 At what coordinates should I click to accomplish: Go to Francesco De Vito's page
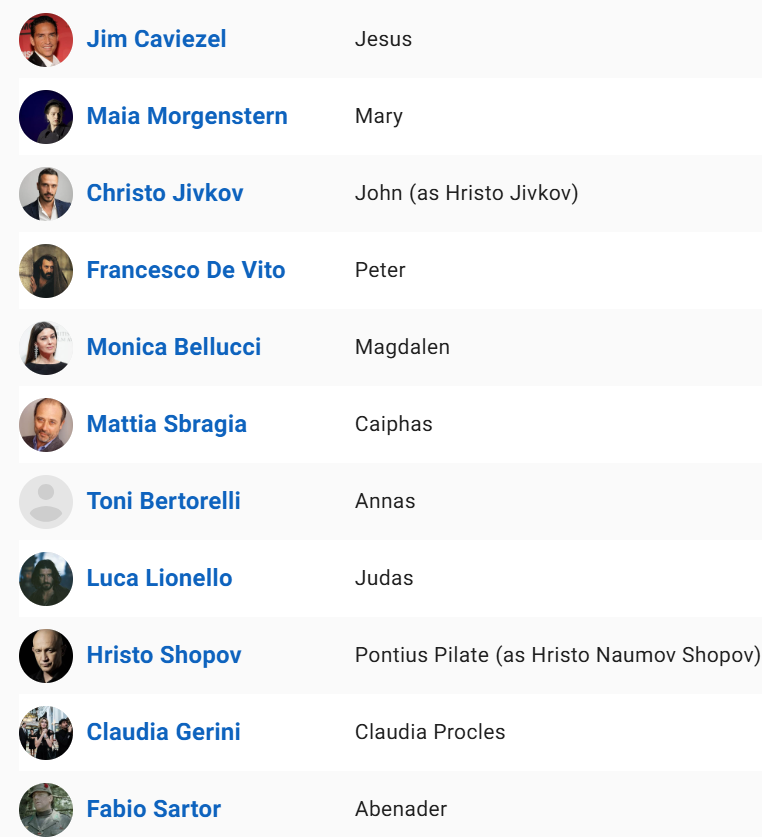(x=186, y=270)
